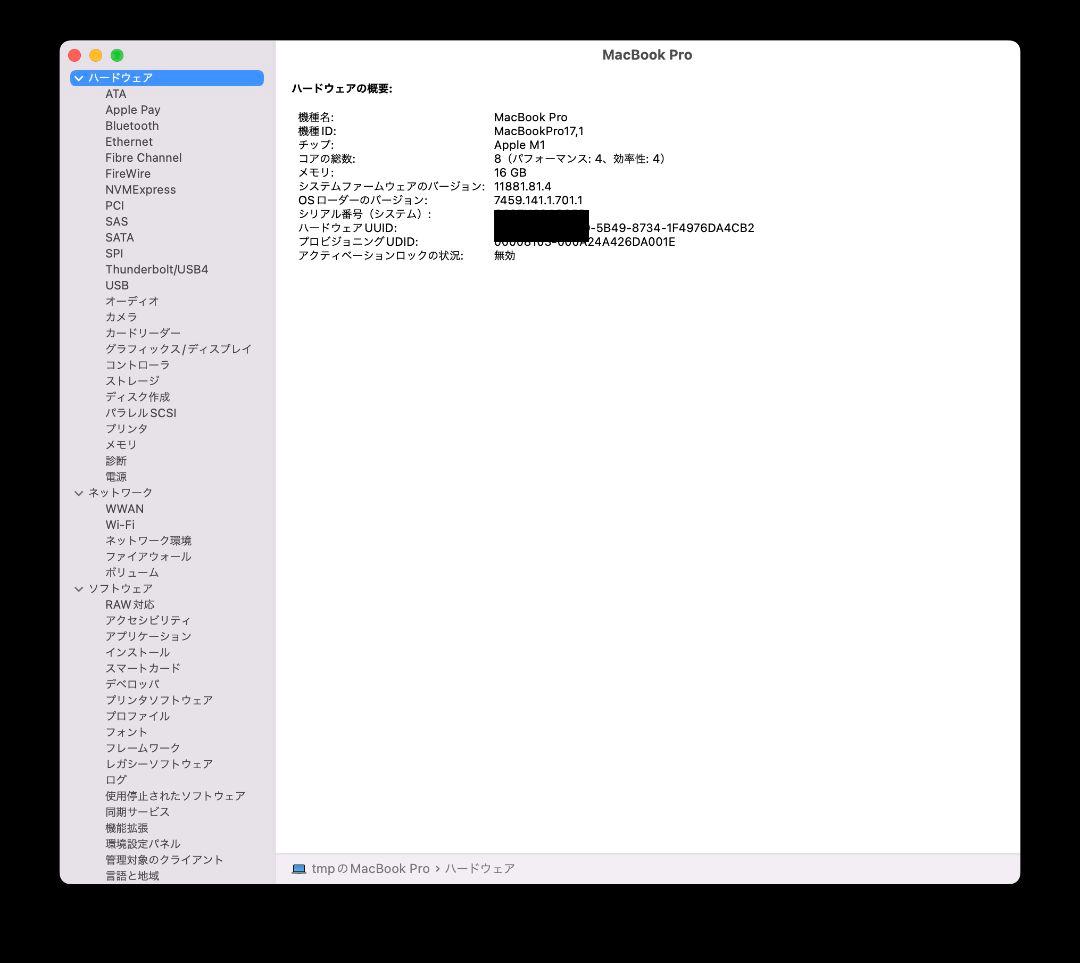
Task: Open the USB hardware report
Action: [x=115, y=285]
